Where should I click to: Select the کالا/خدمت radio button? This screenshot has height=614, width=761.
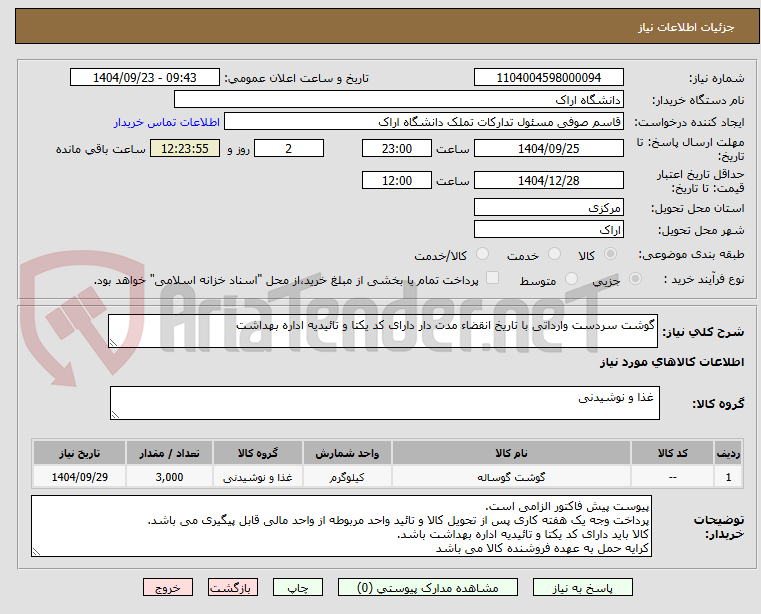[482, 254]
